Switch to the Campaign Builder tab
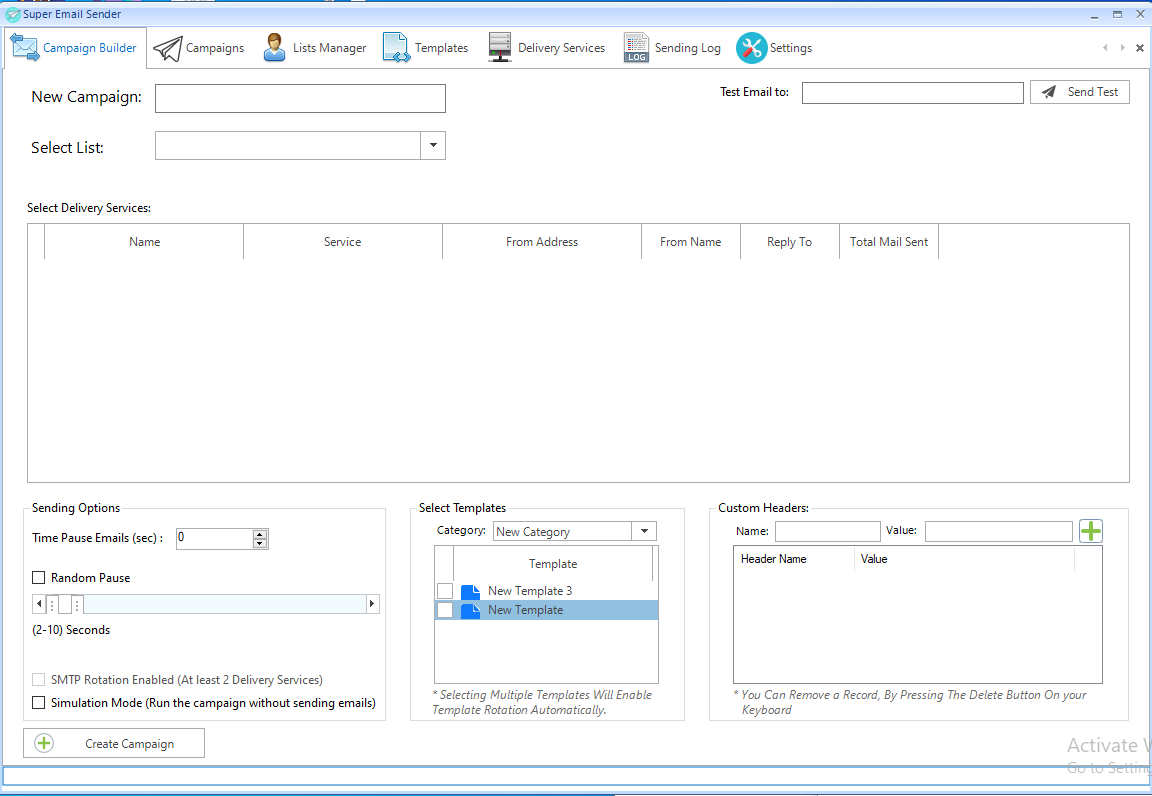Viewport: 1152px width, 796px height. (76, 48)
